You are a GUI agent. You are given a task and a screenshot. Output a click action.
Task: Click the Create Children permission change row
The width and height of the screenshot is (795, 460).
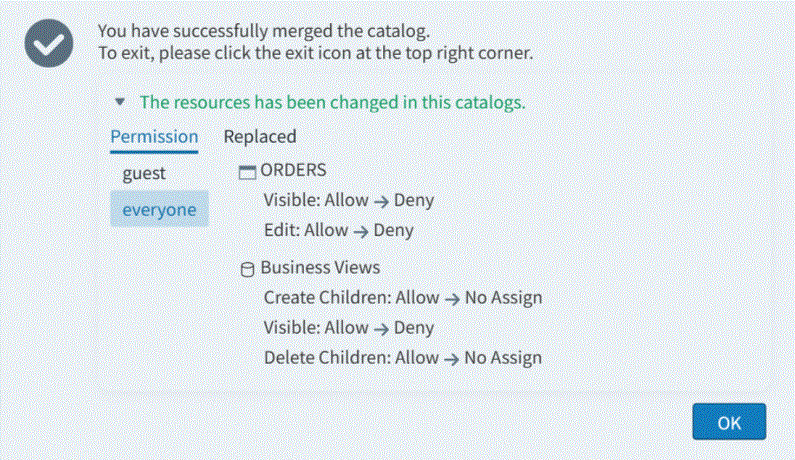403,298
